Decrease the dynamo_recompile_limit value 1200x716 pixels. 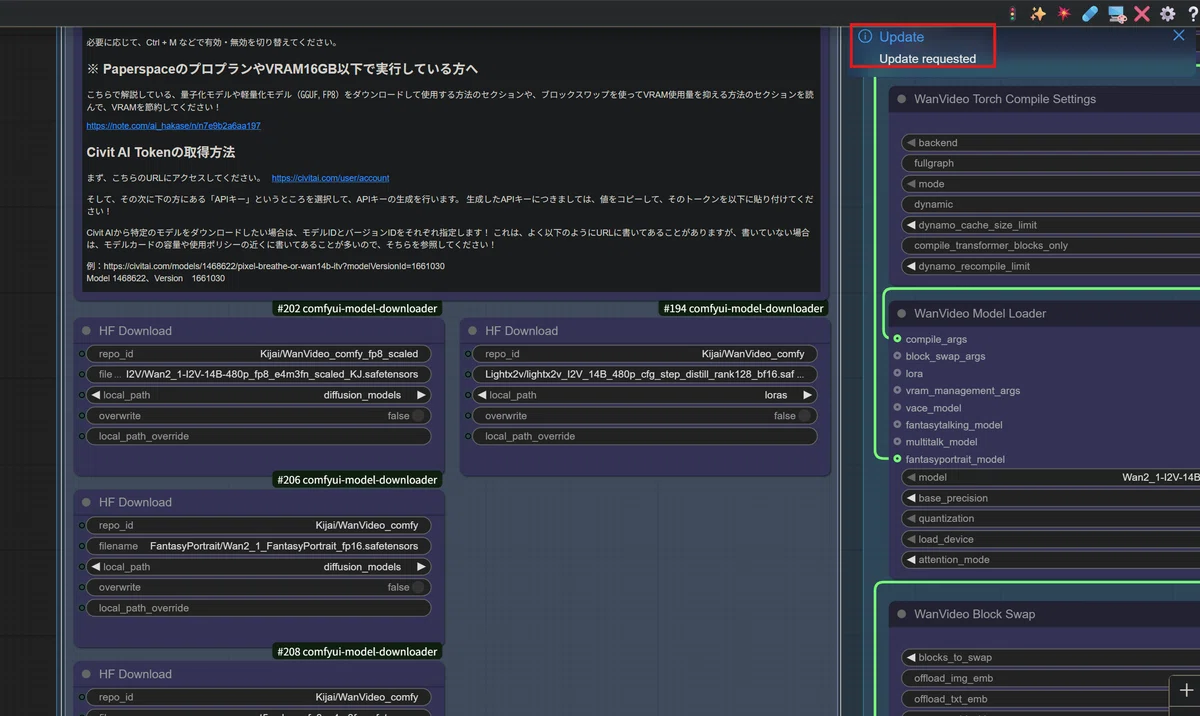pyautogui.click(x=910, y=266)
